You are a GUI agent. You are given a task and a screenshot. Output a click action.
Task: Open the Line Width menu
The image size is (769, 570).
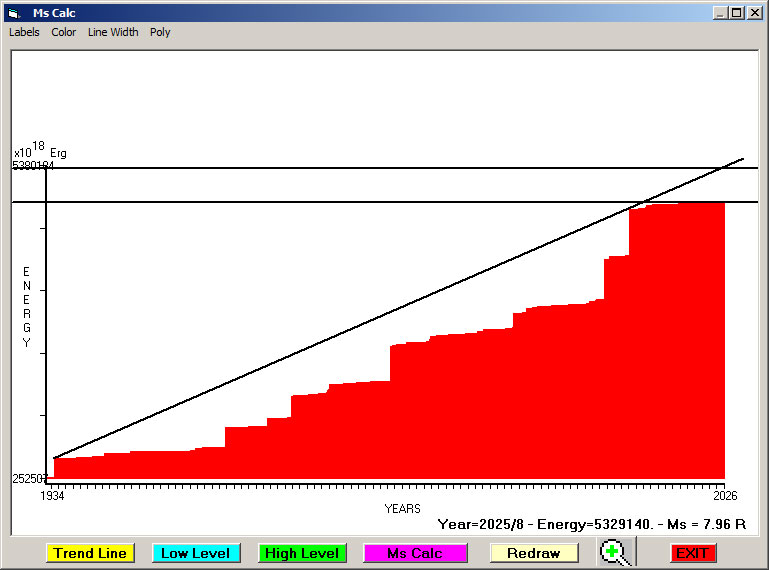pos(113,32)
